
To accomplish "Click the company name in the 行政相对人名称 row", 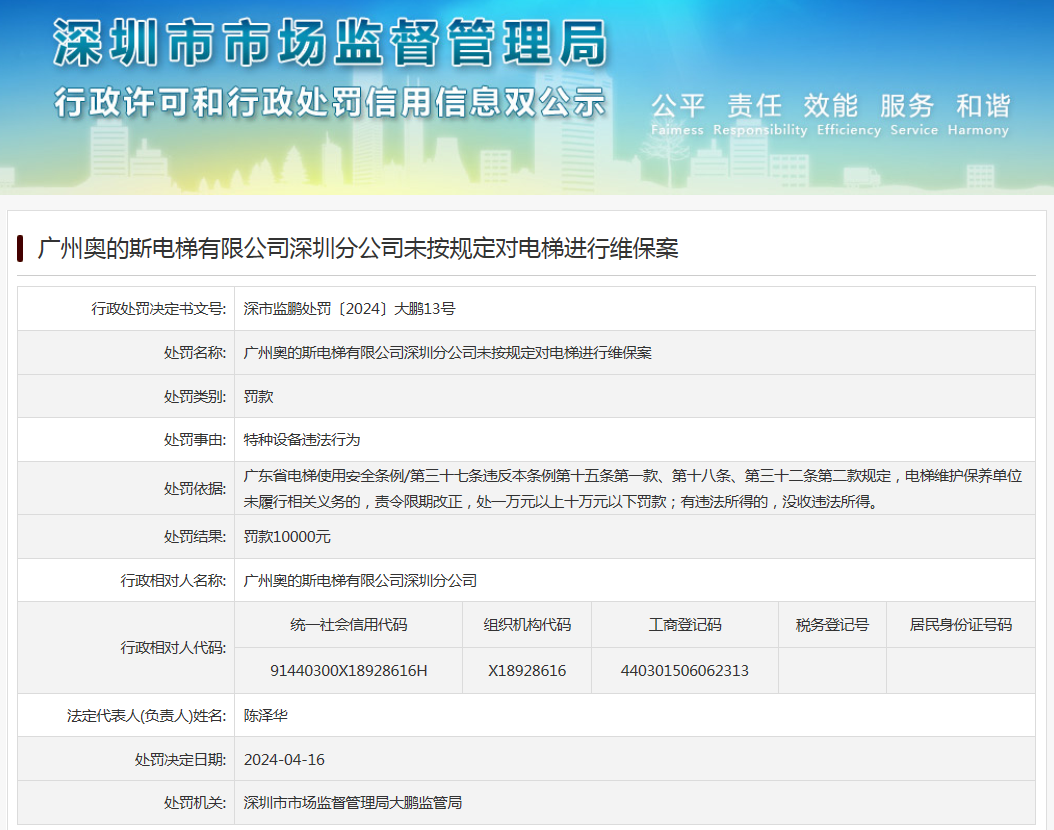I will pyautogui.click(x=360, y=581).
